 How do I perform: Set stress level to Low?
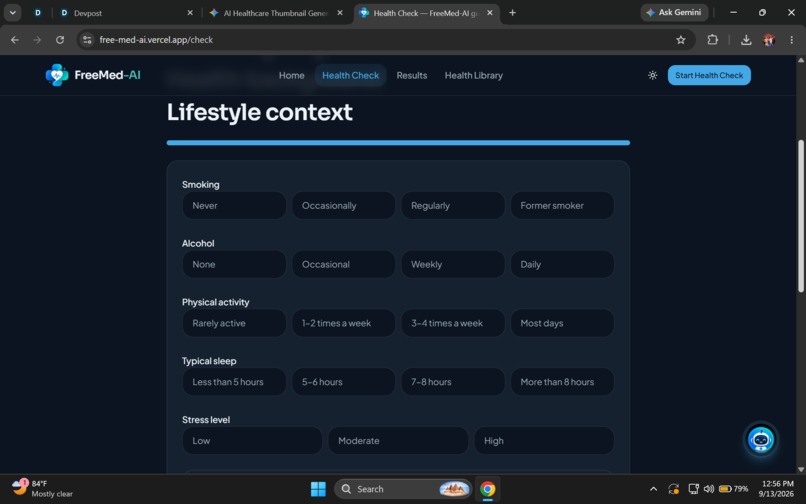pos(252,441)
